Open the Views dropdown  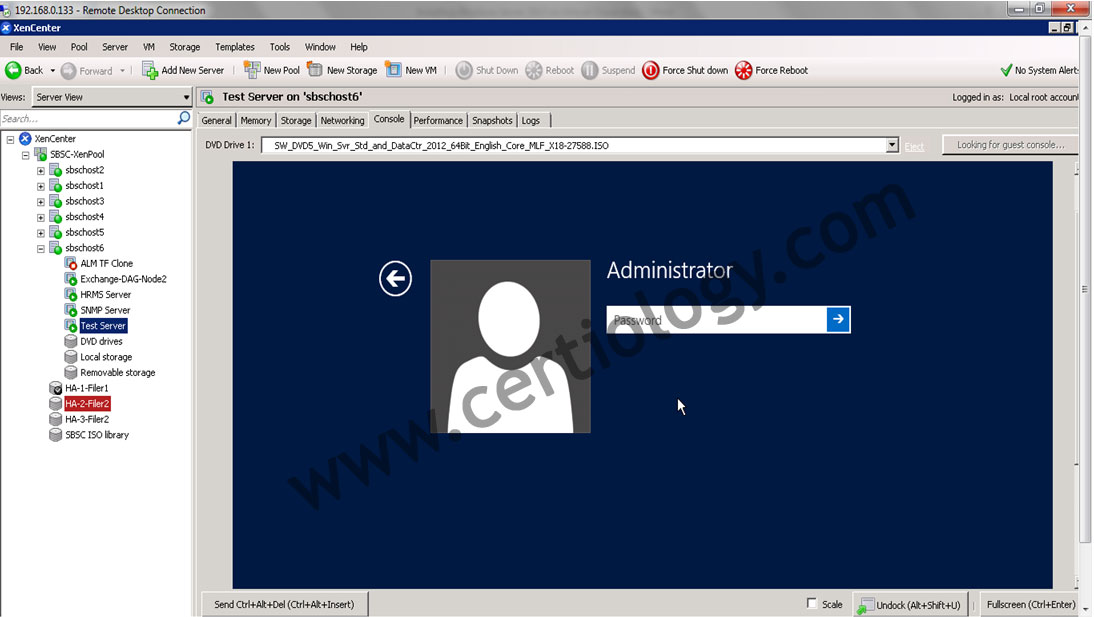coord(112,97)
